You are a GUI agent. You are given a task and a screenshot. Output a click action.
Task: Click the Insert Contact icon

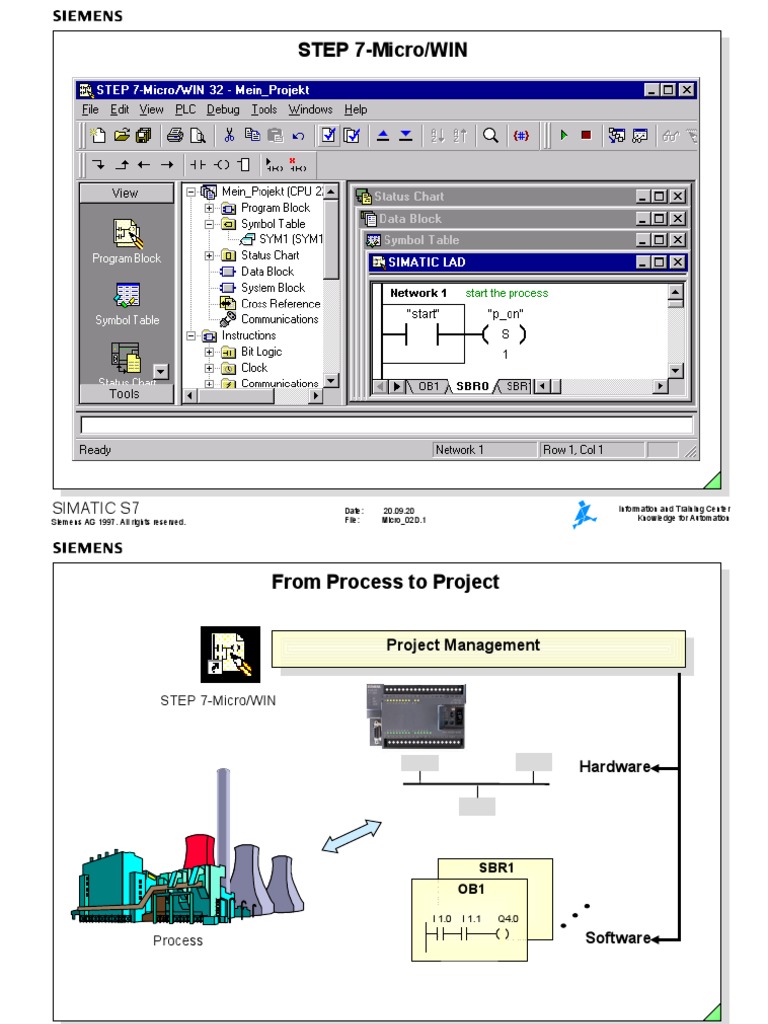[198, 165]
